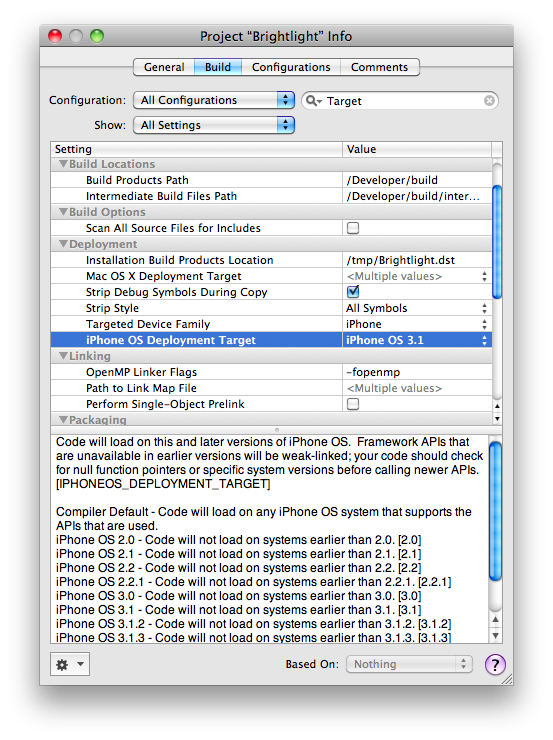Screen dimensions: 553x740
Task: Switch to the General tab
Action: click(164, 67)
